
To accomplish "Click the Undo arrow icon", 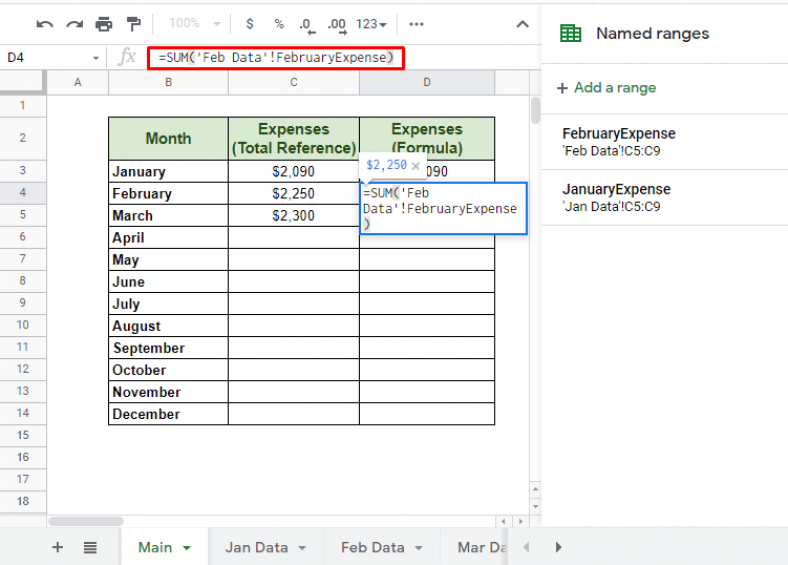I will point(44,24).
